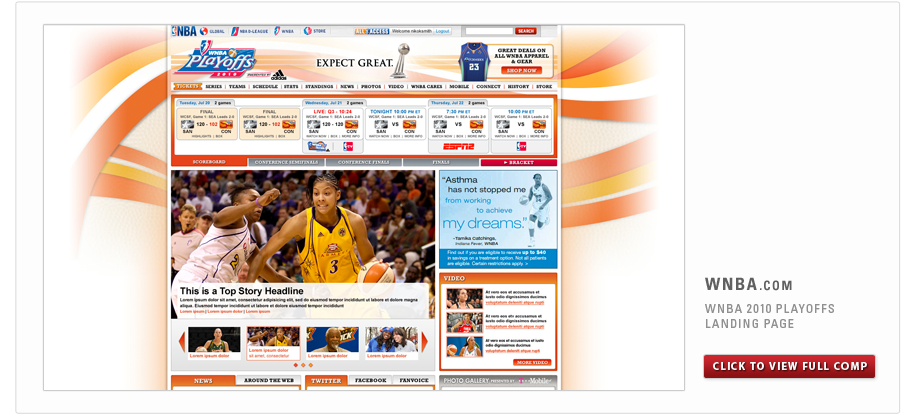Select the Tickets navigation item
Viewport: 916px width, 417px height.
click(187, 87)
